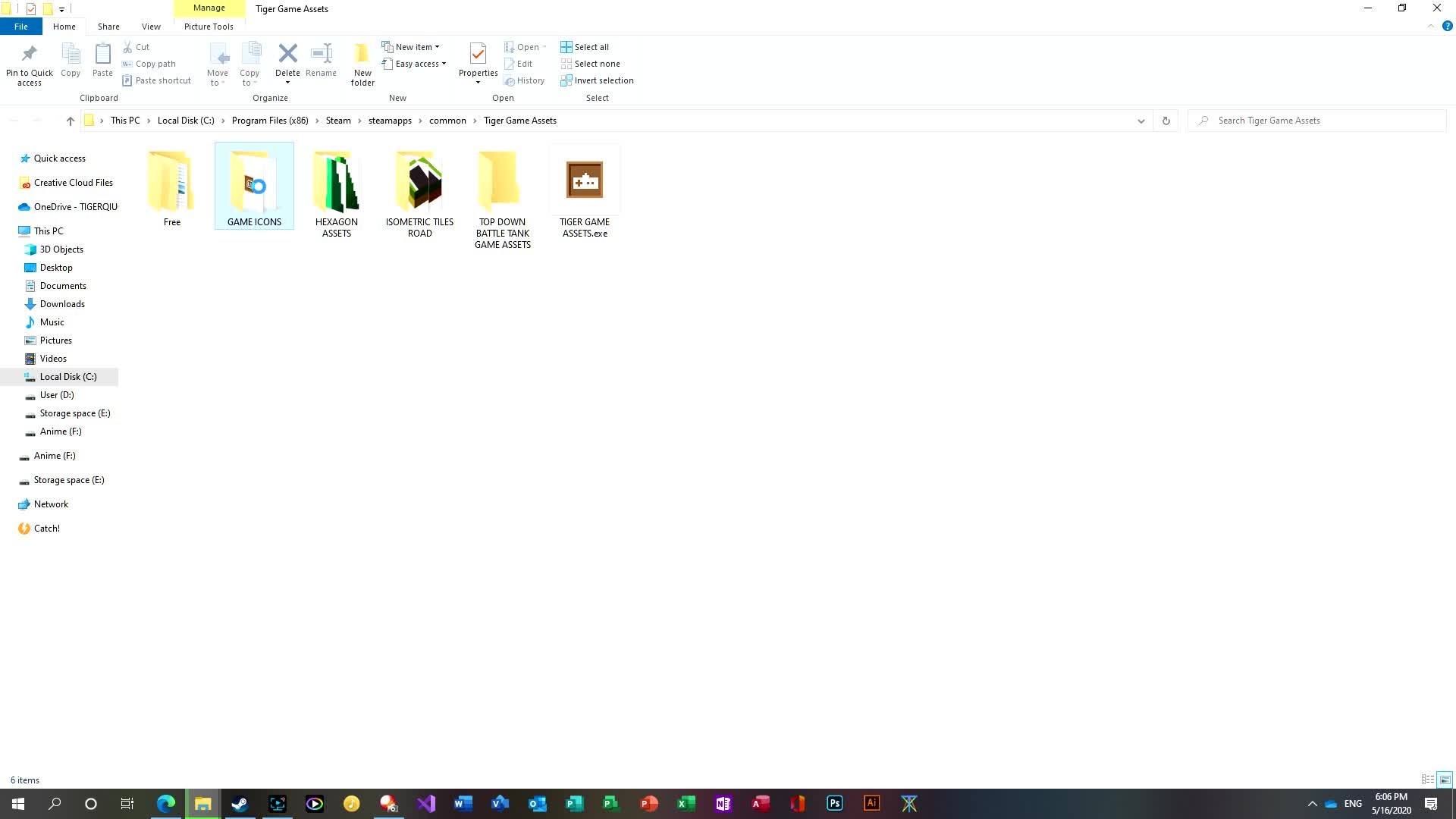1456x819 pixels.
Task: Open the View ribbon tab
Action: point(151,27)
